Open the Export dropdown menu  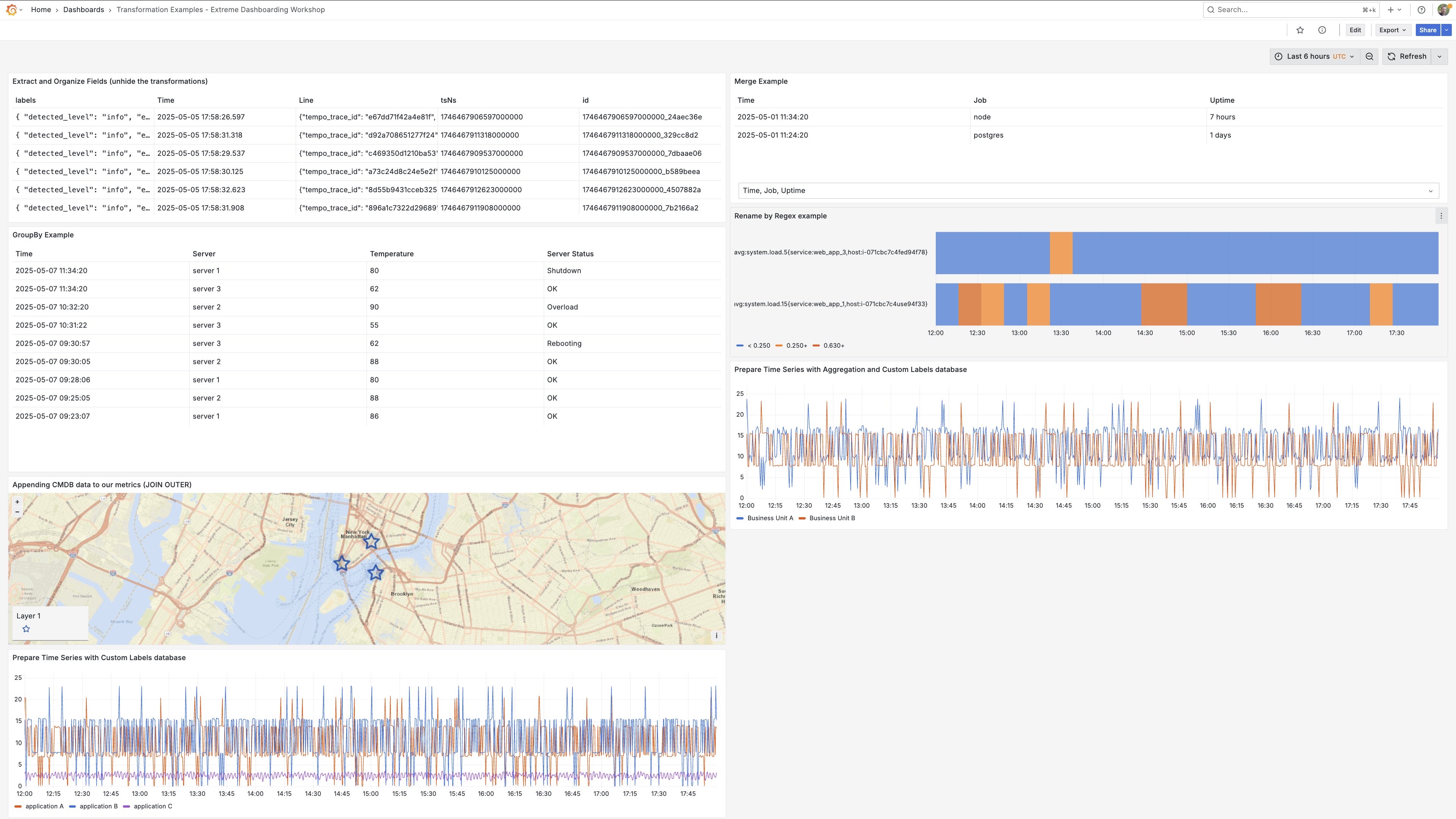point(1392,30)
